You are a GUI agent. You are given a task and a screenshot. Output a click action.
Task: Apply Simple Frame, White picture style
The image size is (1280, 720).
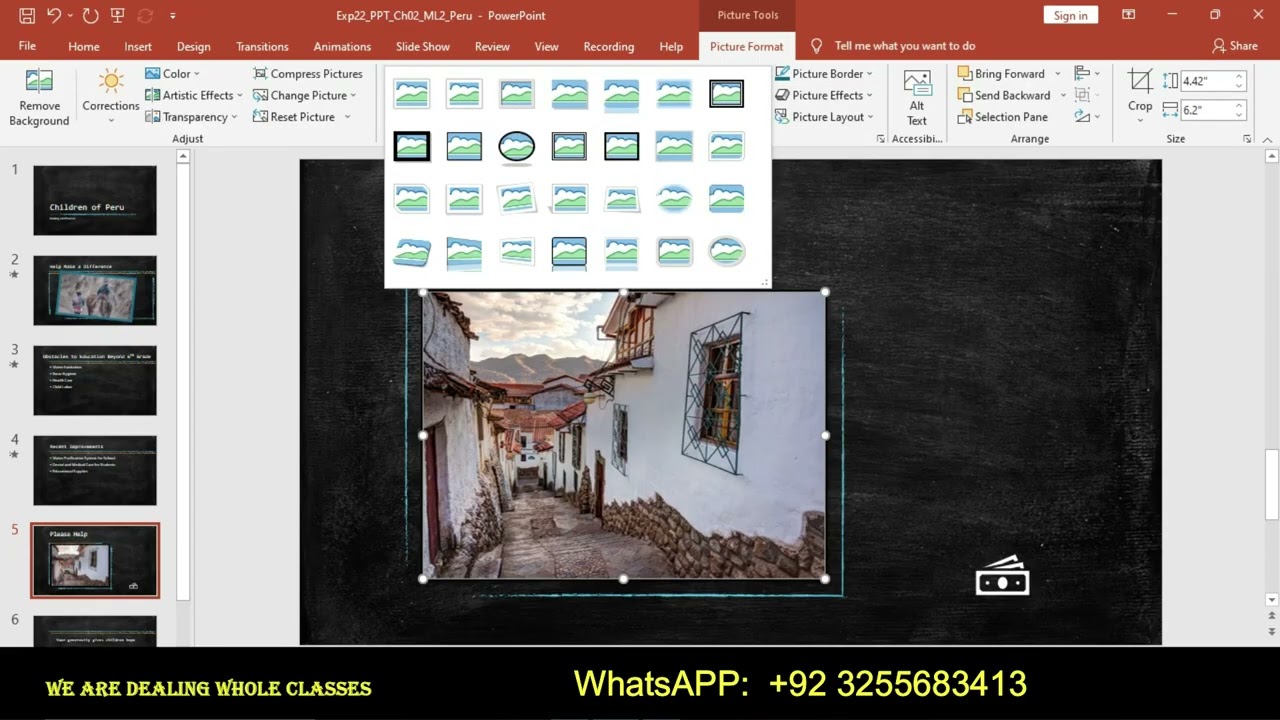[x=412, y=94]
